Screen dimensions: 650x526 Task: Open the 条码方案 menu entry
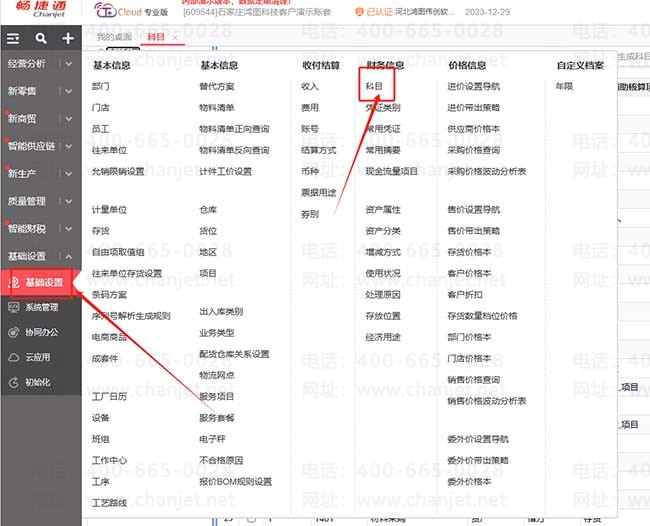pyautogui.click(x=109, y=295)
